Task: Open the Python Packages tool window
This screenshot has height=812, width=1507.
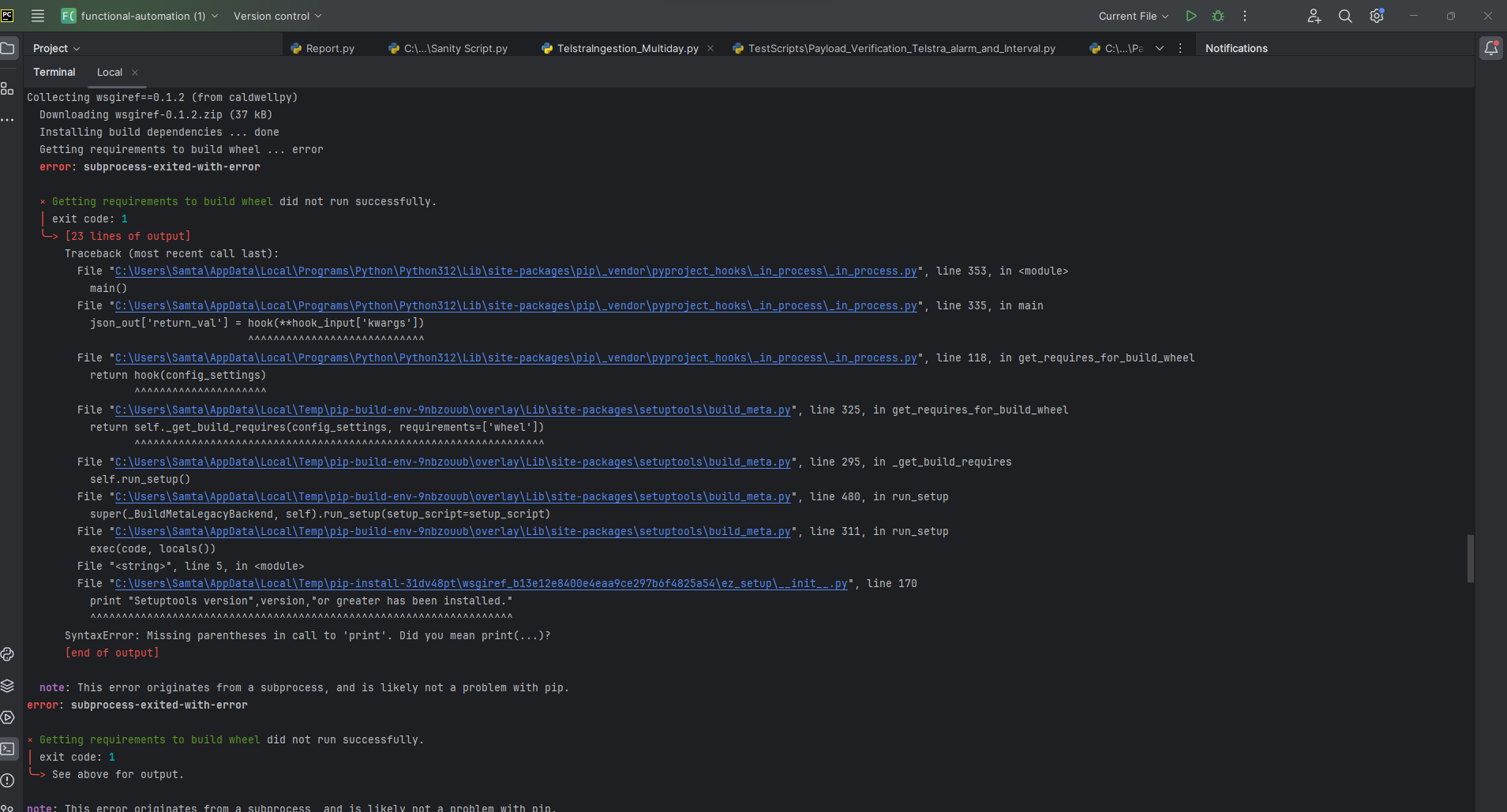Action: click(8, 686)
